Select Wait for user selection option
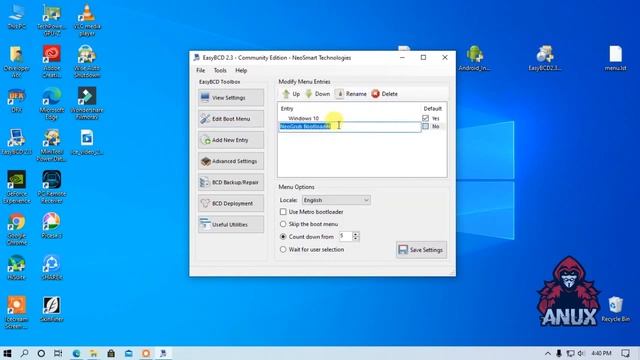Viewport: 640px width, 360px height. click(283, 249)
